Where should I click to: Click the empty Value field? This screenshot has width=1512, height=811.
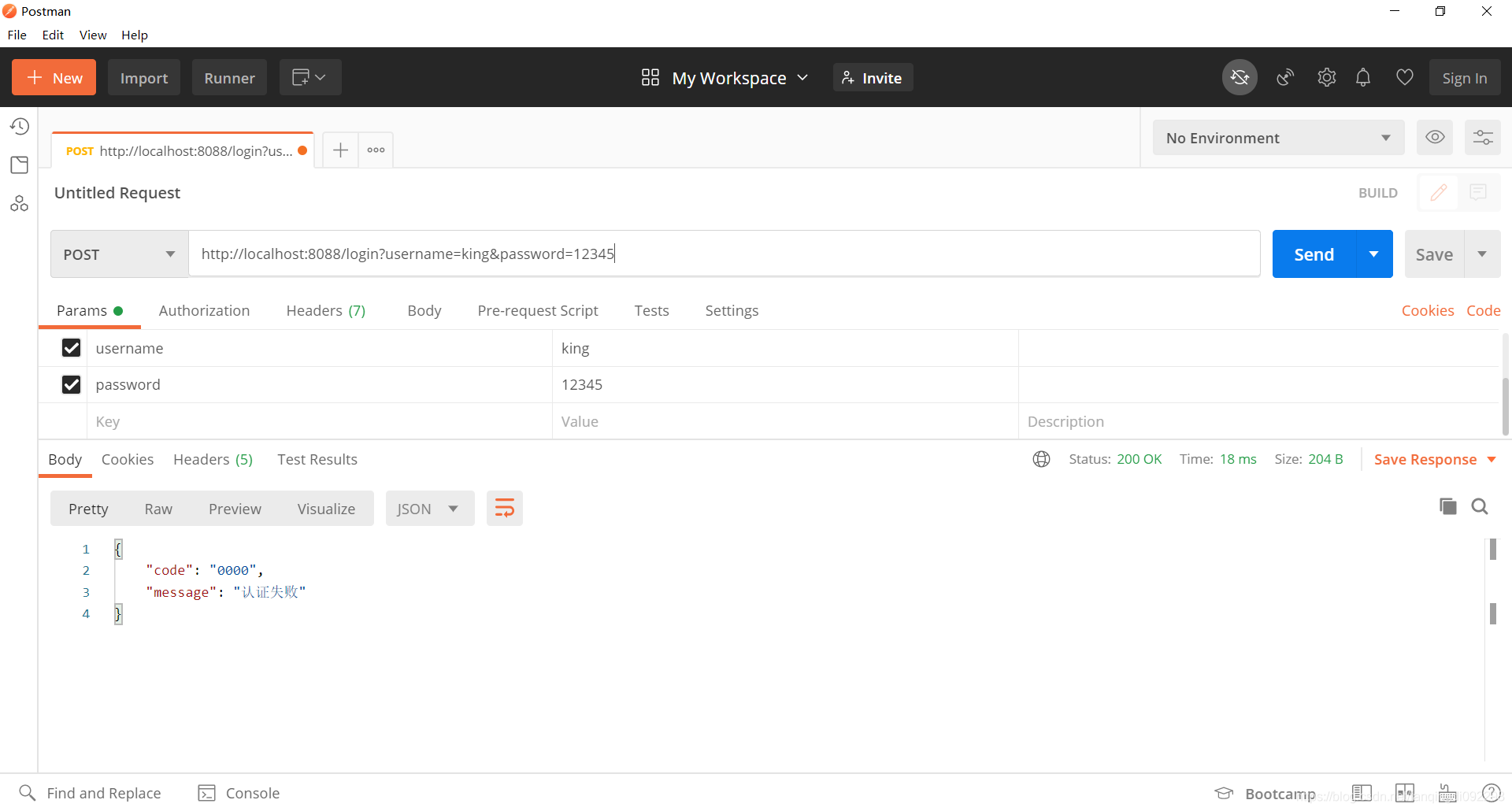click(x=785, y=421)
